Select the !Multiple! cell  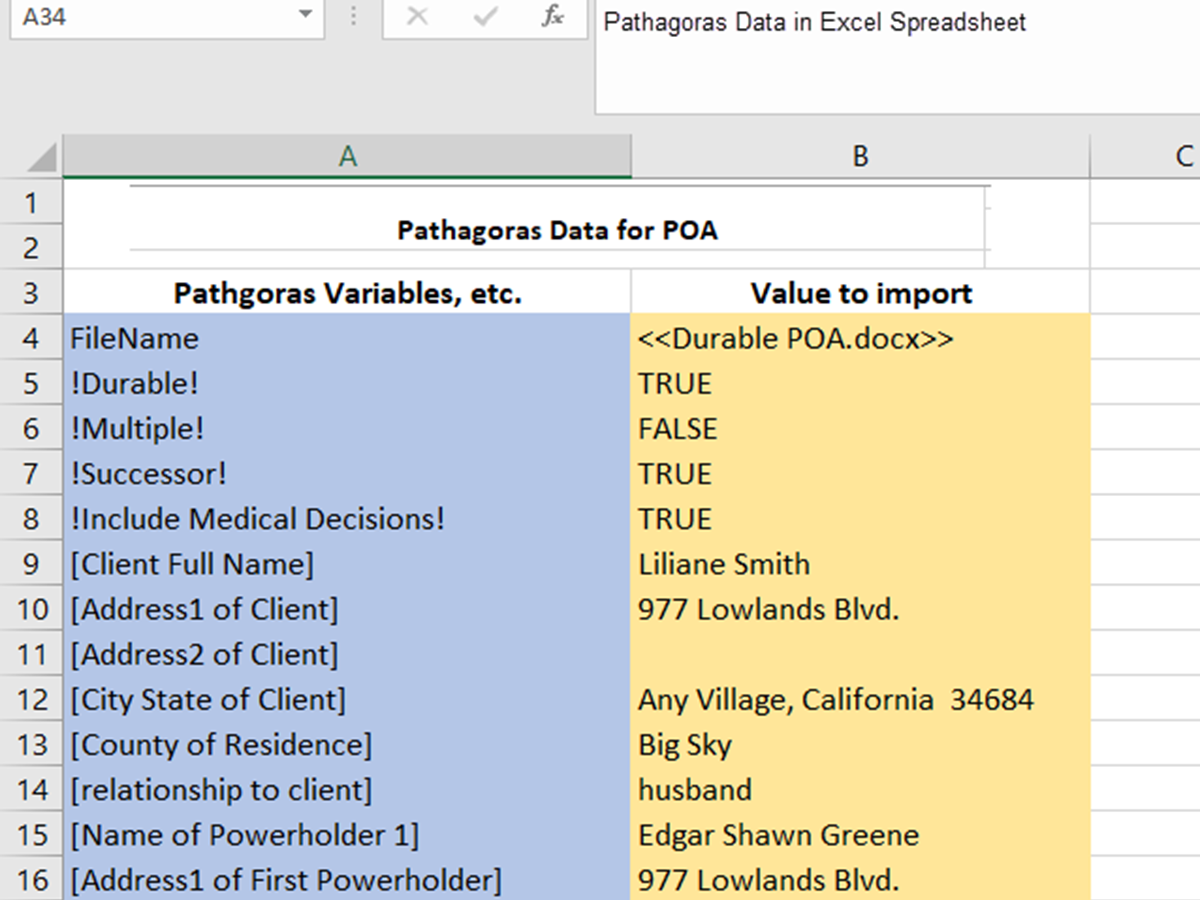pyautogui.click(x=347, y=428)
